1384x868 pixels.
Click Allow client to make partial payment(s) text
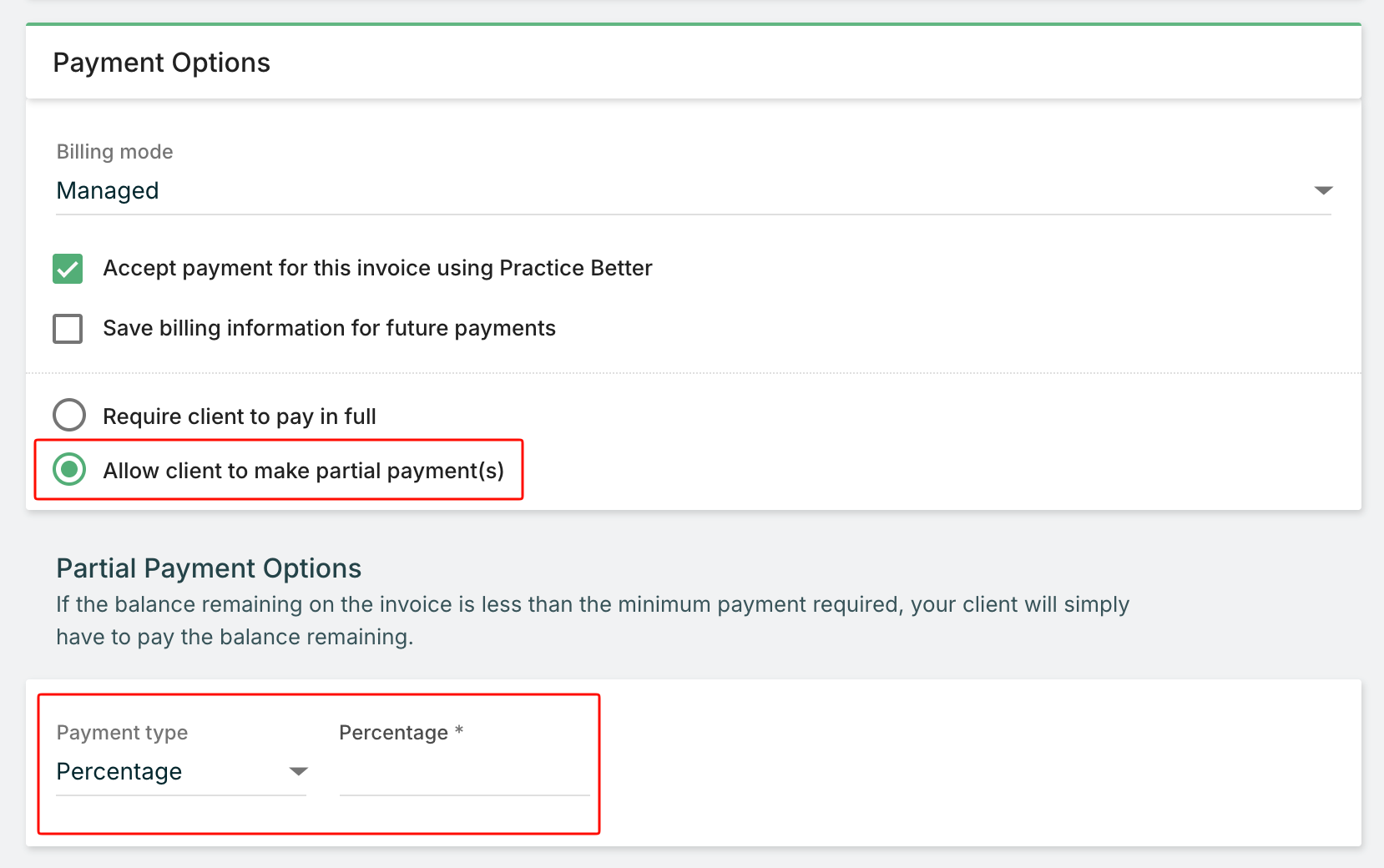click(303, 471)
